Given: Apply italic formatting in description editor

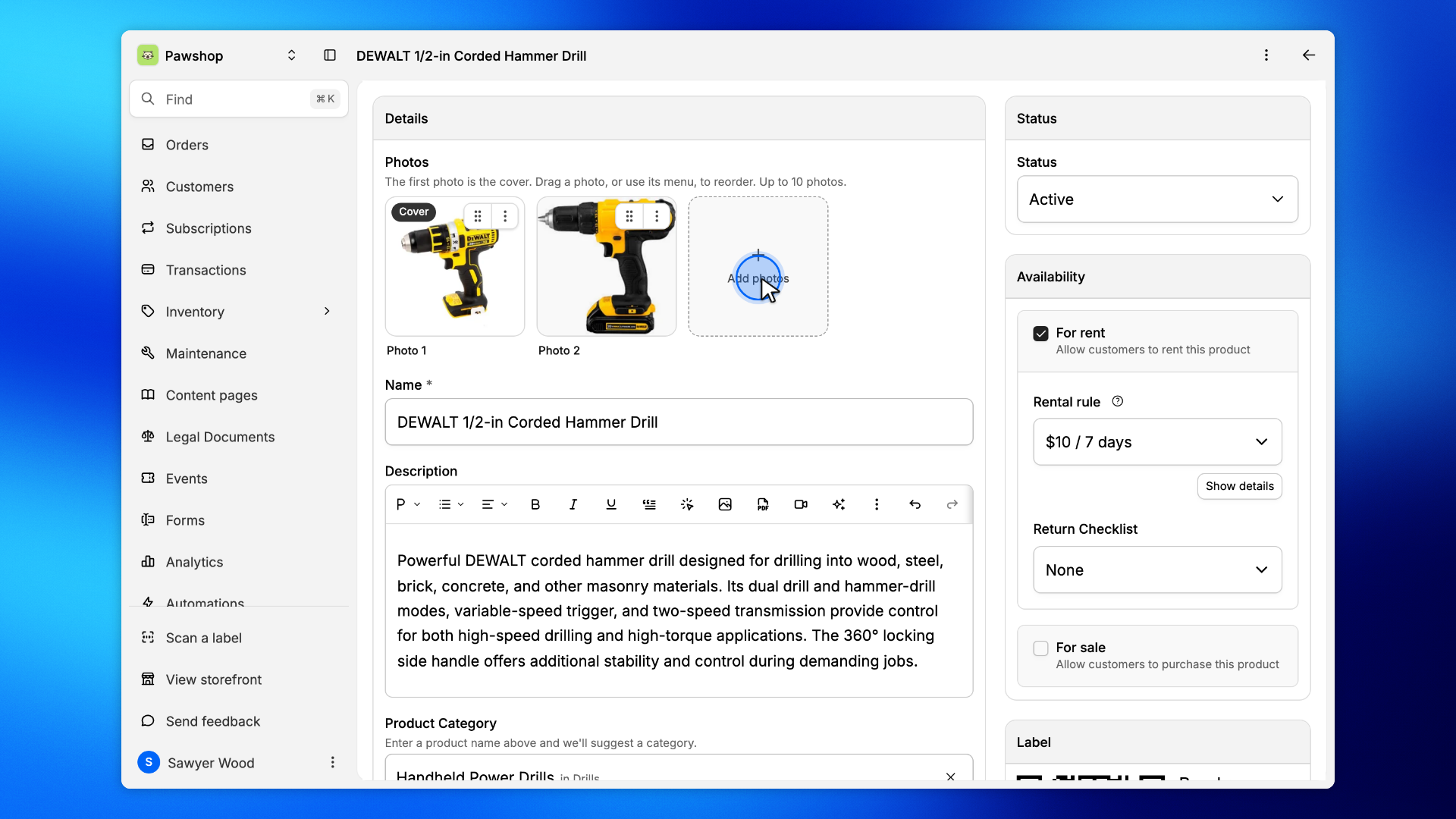Looking at the screenshot, I should coord(573,504).
